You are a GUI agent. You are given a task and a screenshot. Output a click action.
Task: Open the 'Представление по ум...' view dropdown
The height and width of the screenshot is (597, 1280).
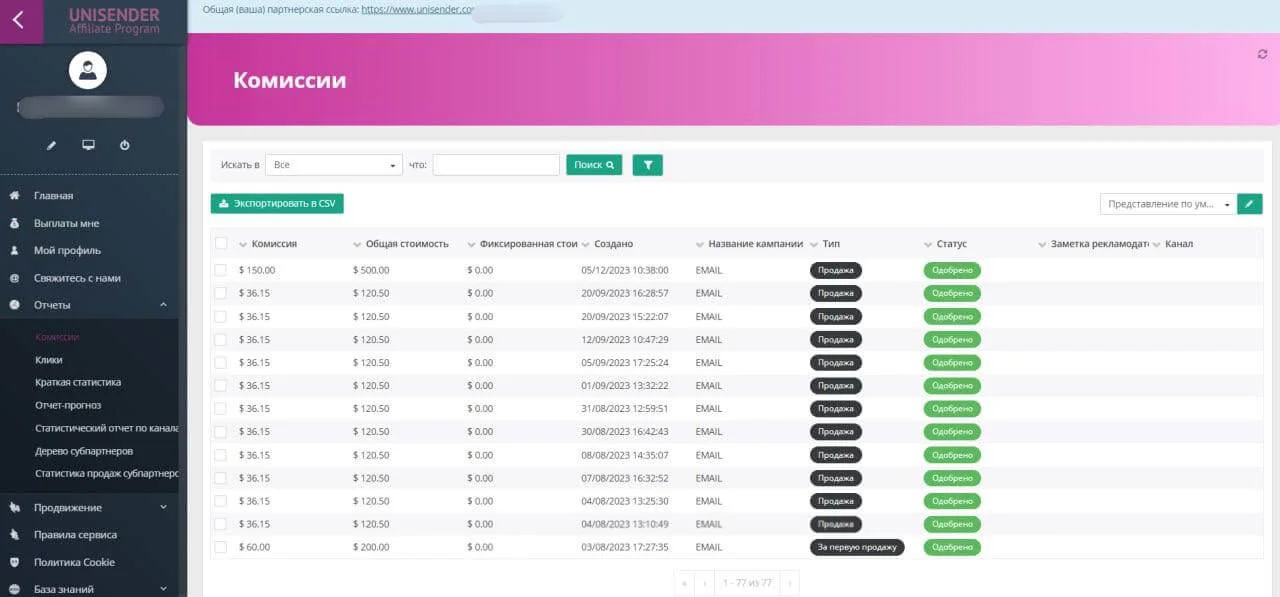point(1168,204)
